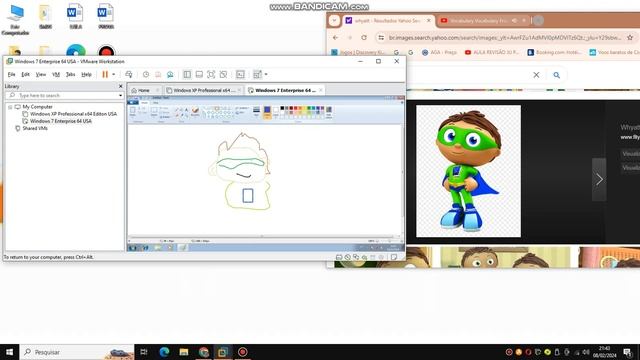Switch to the YouTube tab in Chrome
This screenshot has width=640, height=360.
(478, 20)
